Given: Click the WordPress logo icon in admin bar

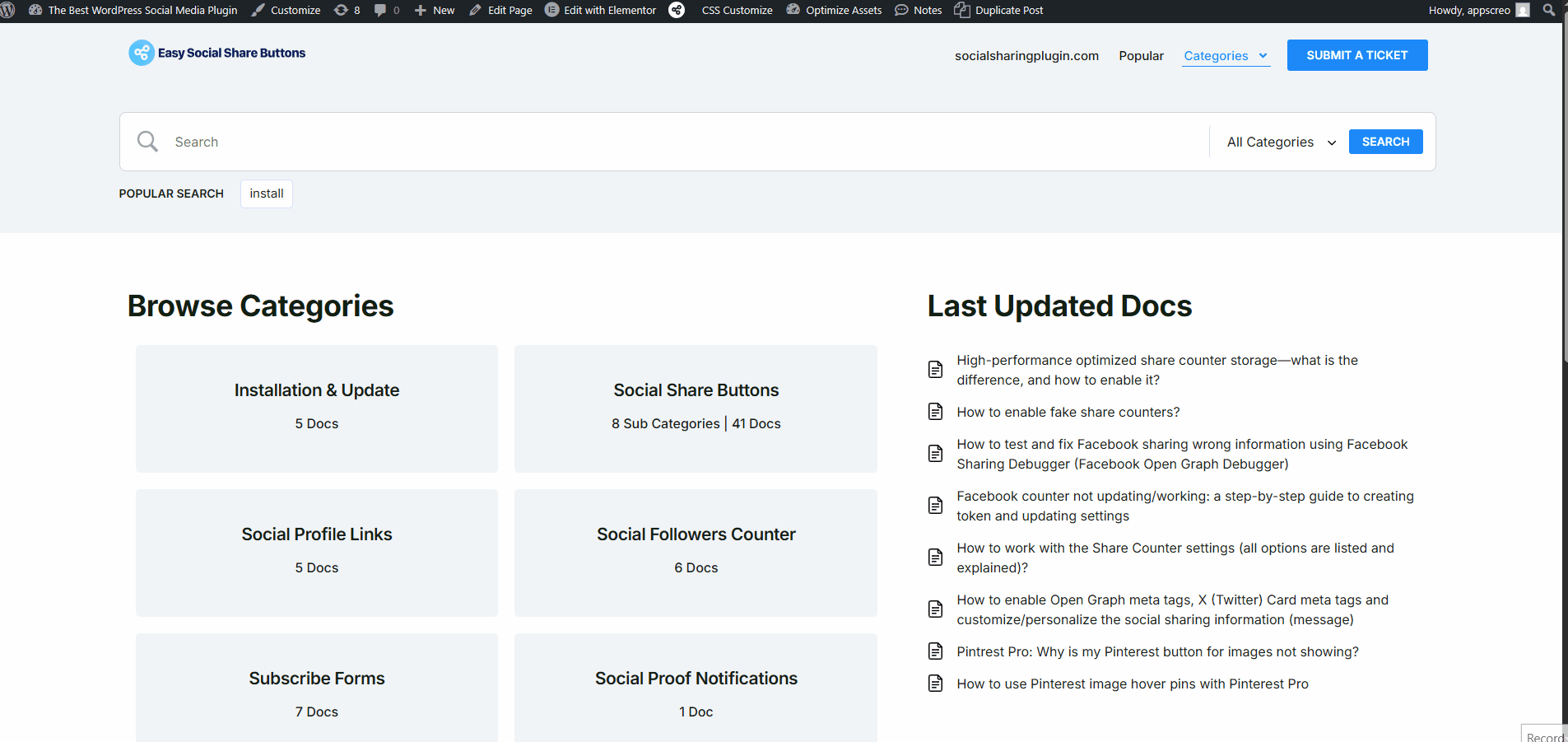Looking at the screenshot, I should click(7, 10).
